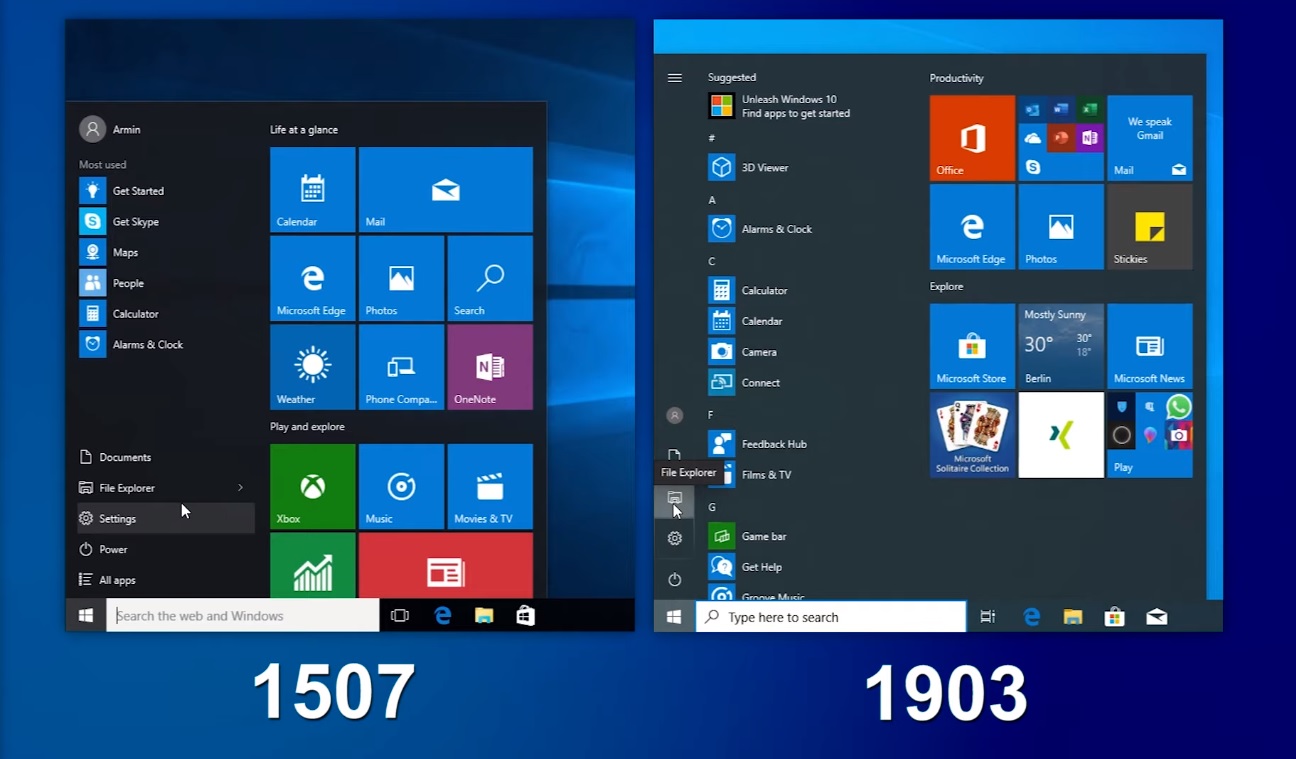This screenshot has height=759, width=1296.
Task: Open Calendar tile in 1507 Start menu
Action: pyautogui.click(x=313, y=190)
